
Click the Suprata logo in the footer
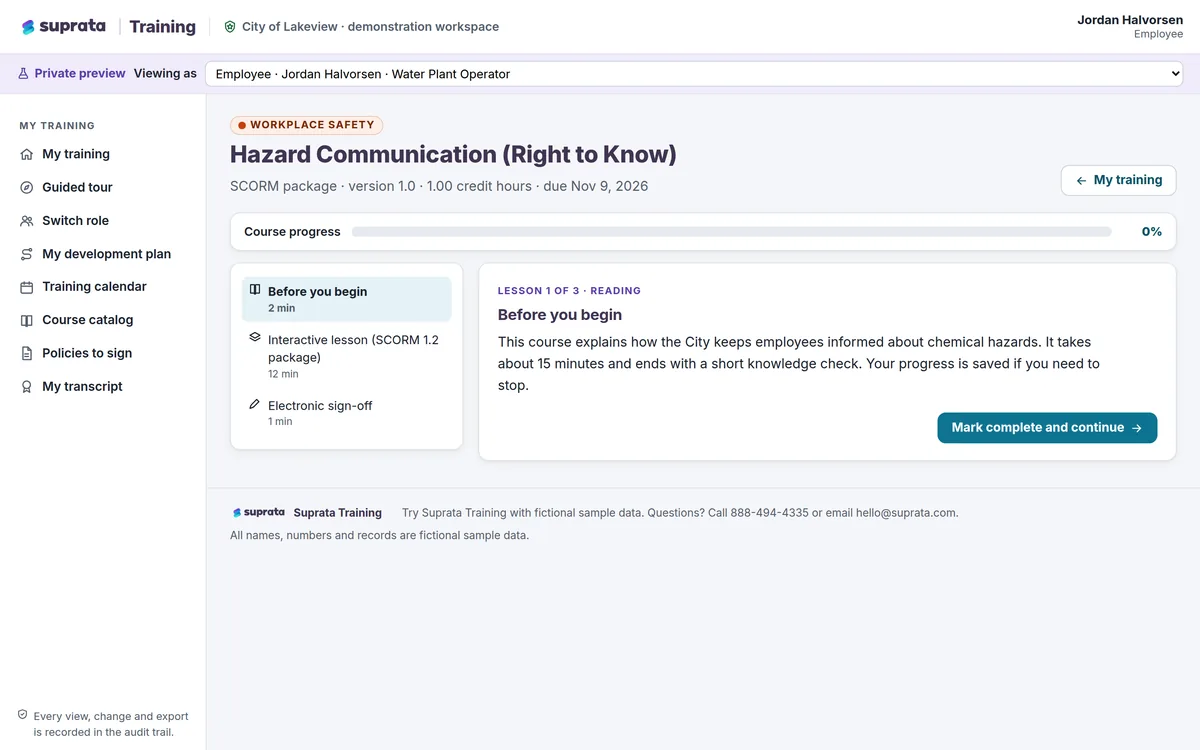pyautogui.click(x=259, y=512)
